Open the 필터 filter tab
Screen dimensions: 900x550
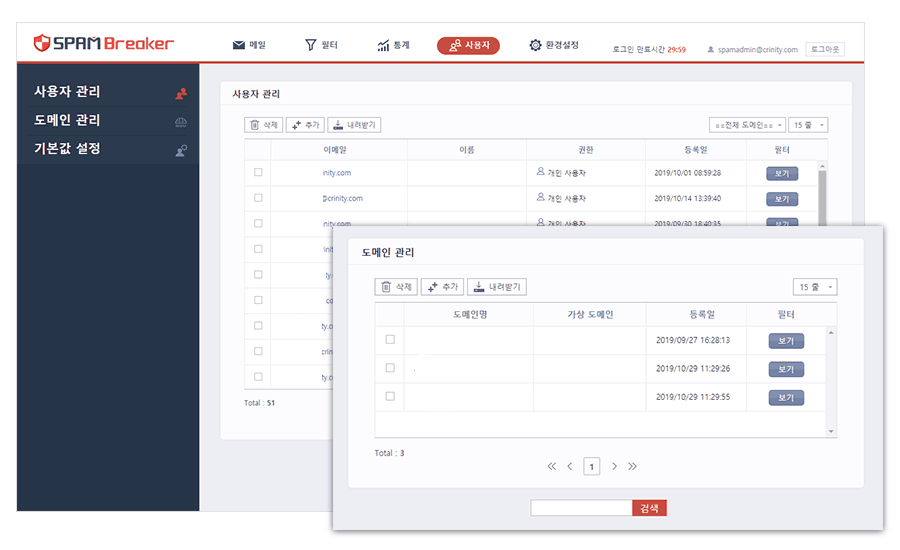321,45
